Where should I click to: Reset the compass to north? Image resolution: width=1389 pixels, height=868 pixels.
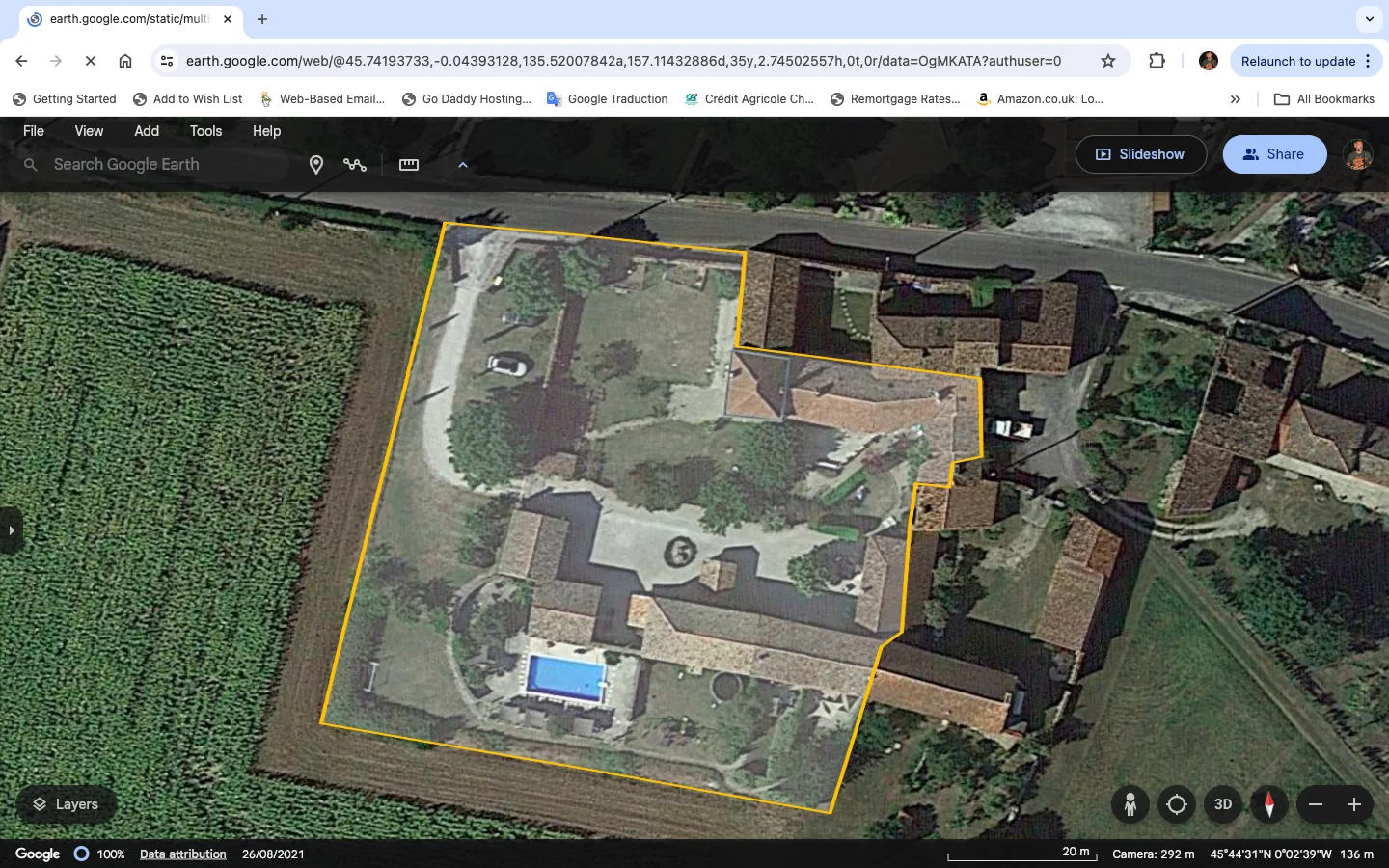point(1269,804)
